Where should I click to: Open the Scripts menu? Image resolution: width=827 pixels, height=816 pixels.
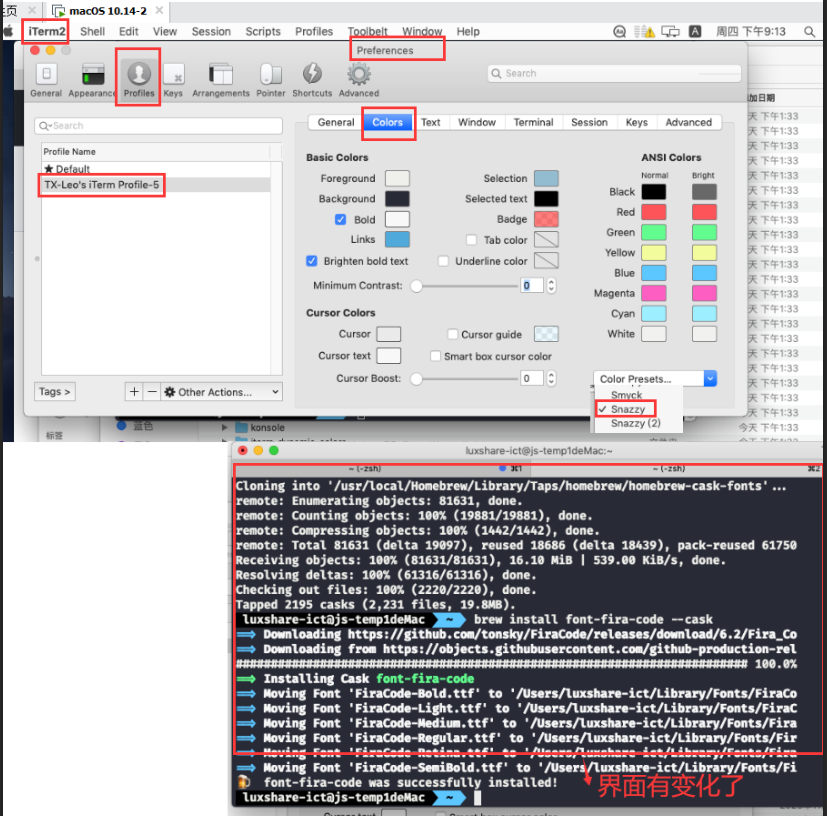(263, 32)
